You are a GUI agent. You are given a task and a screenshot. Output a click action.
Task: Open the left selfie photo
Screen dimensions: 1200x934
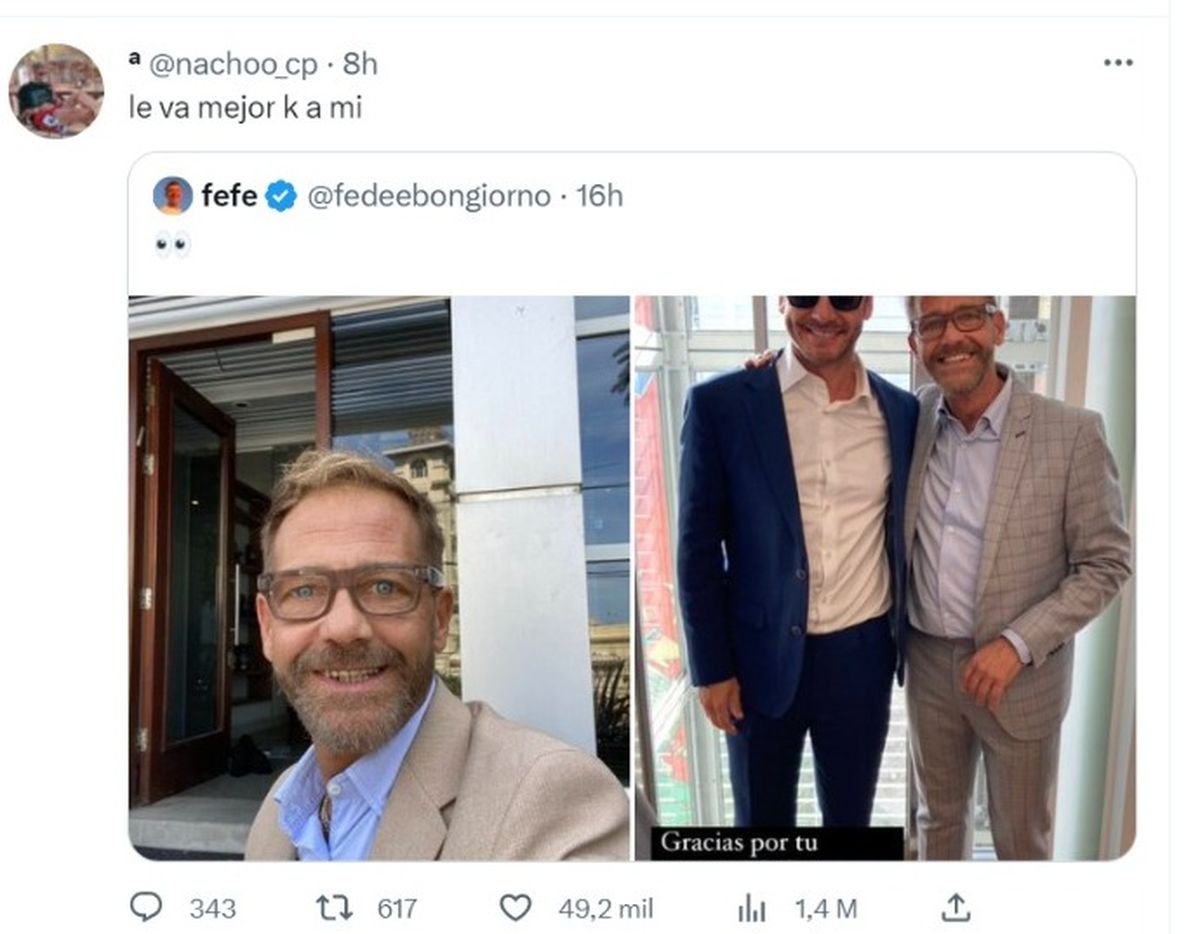(x=379, y=577)
